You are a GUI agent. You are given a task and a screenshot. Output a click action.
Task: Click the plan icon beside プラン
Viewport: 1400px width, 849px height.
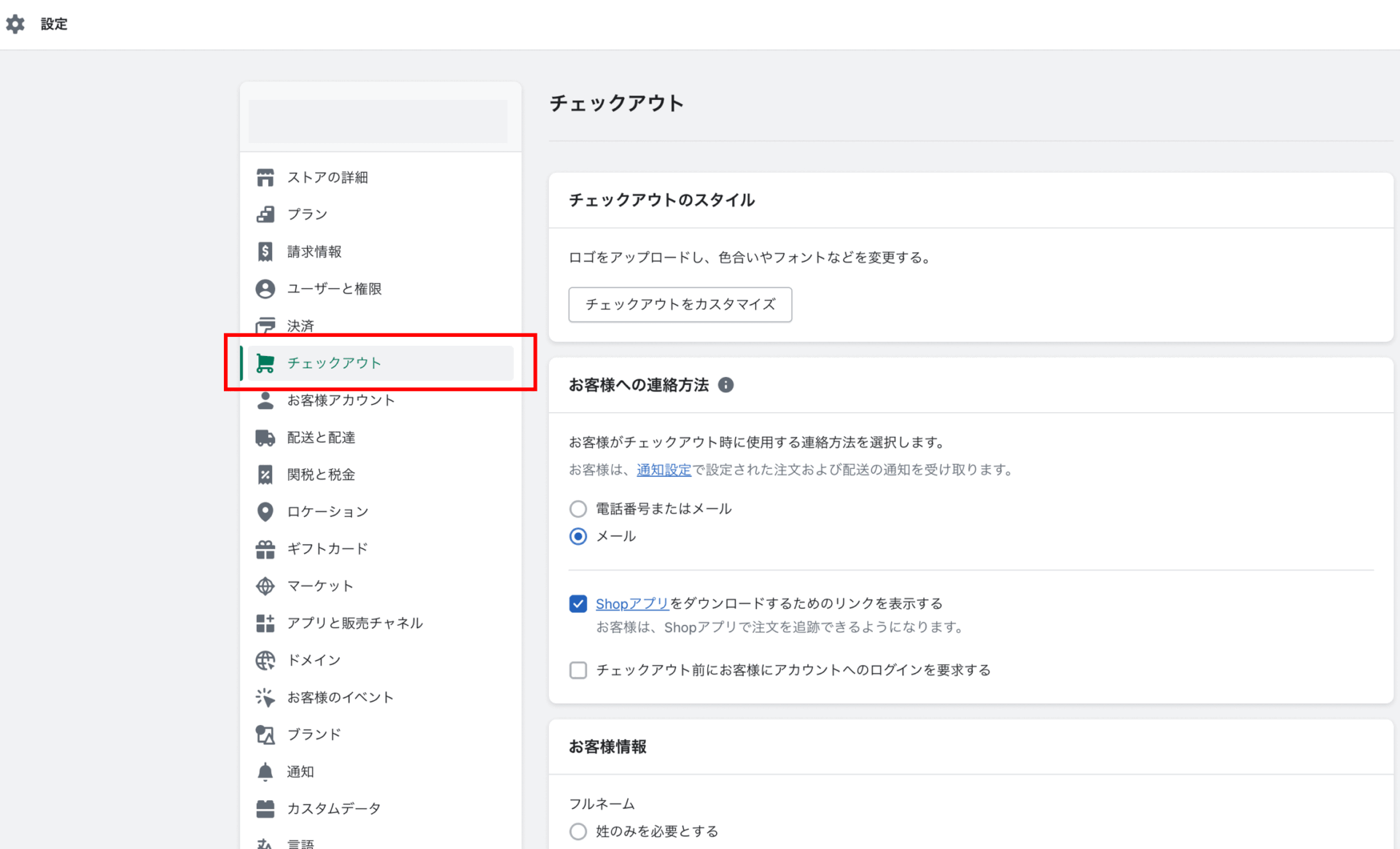(265, 214)
